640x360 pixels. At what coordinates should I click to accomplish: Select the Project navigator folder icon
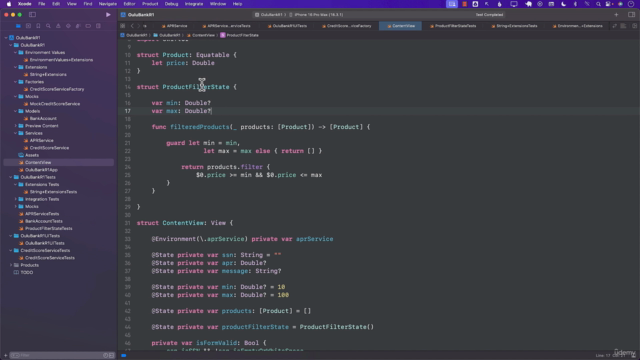coord(18,26)
